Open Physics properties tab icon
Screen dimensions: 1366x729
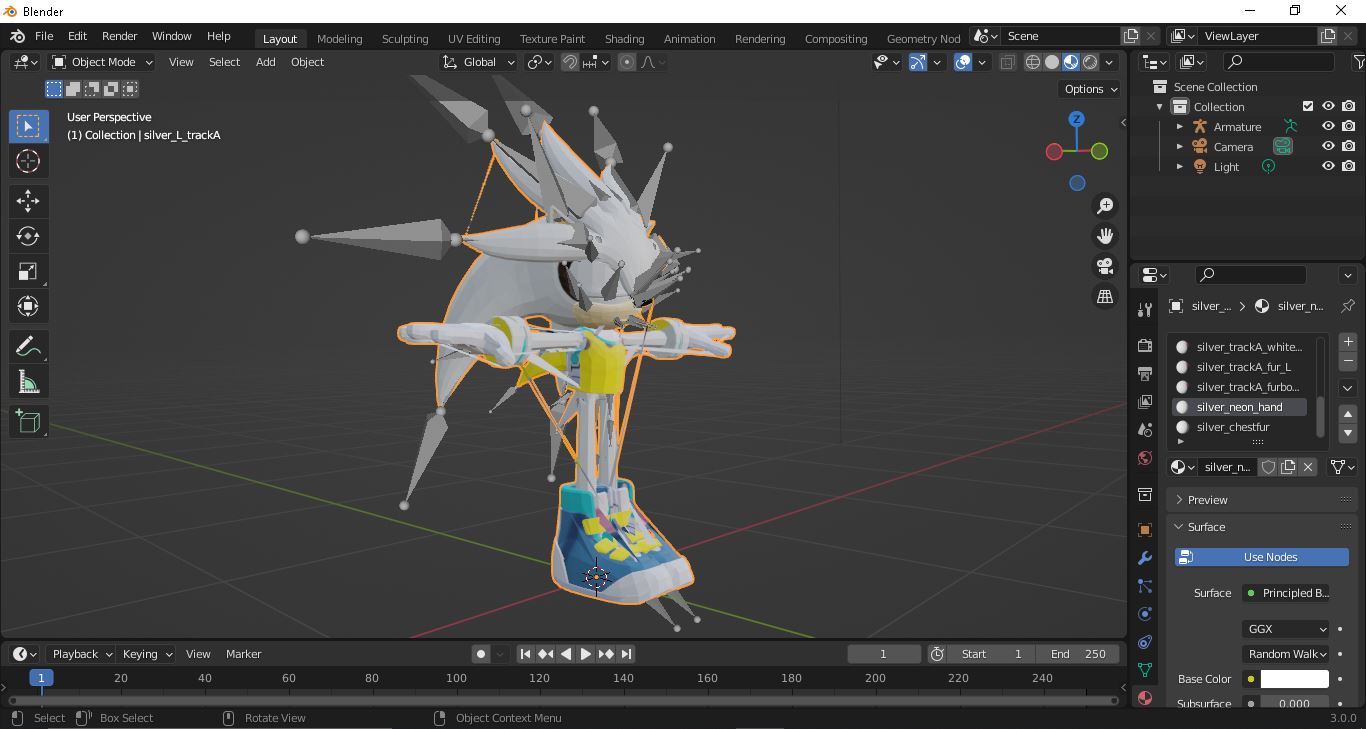point(1145,613)
